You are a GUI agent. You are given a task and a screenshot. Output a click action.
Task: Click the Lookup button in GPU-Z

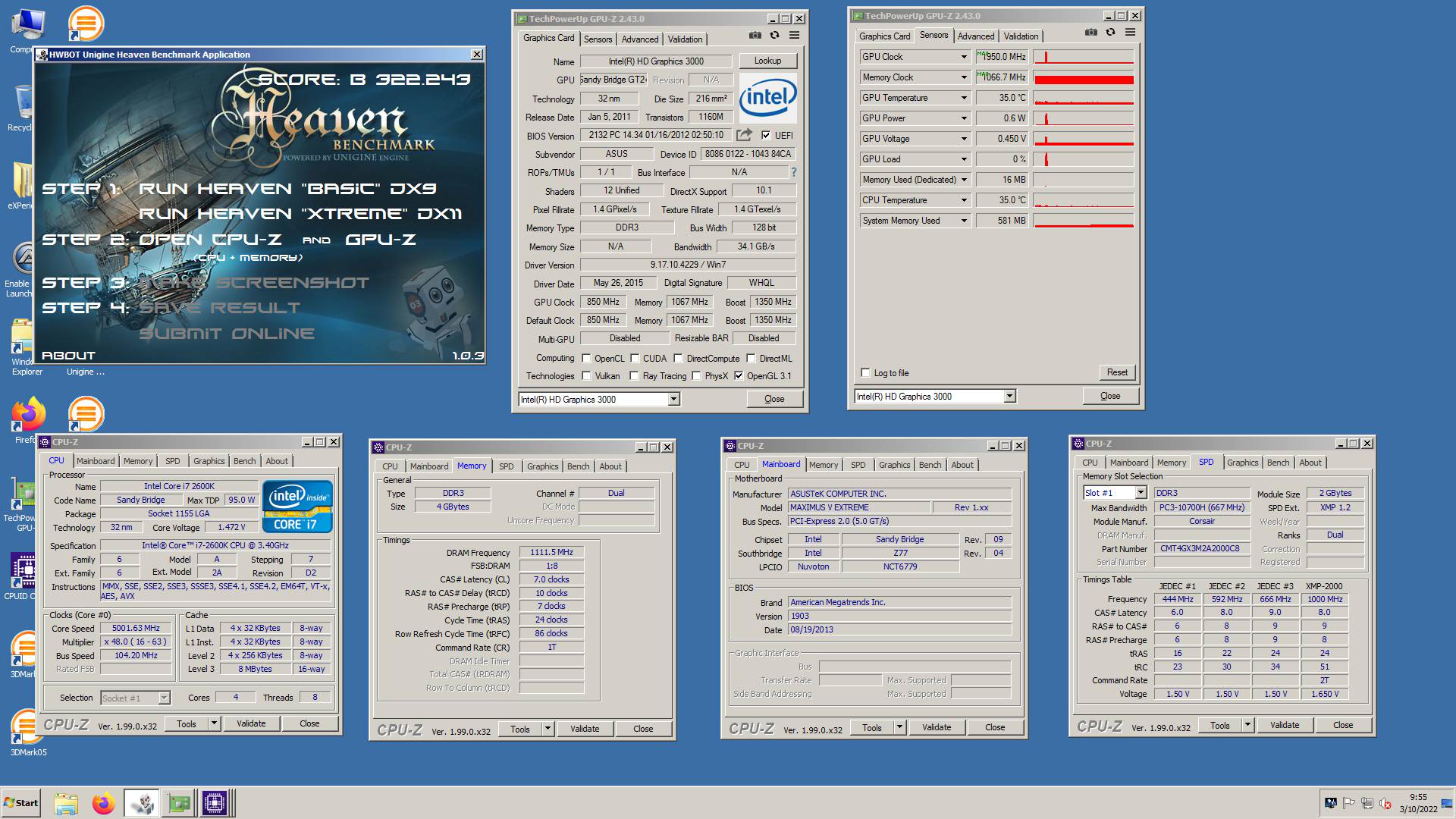point(767,61)
